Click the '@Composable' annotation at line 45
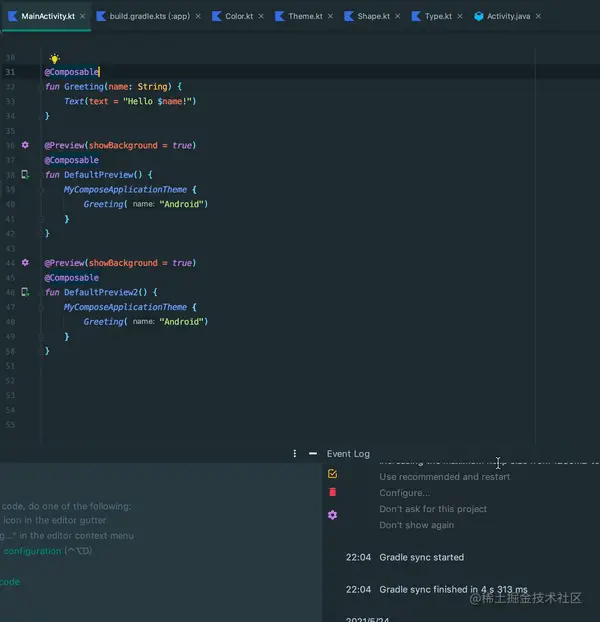Image resolution: width=600 pixels, height=622 pixels. pos(72,278)
